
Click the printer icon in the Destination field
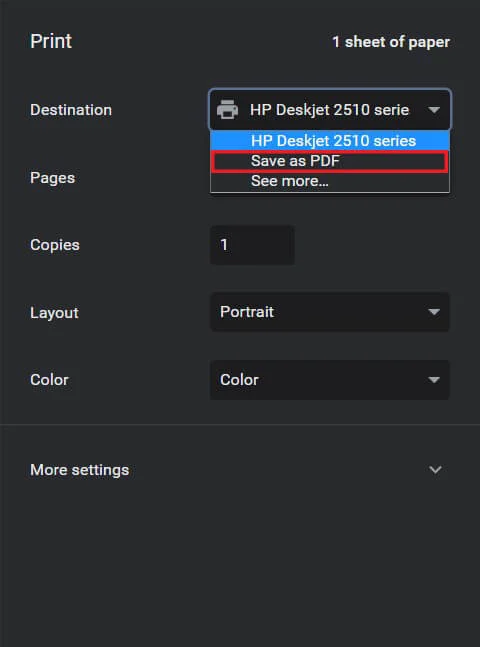coord(227,110)
